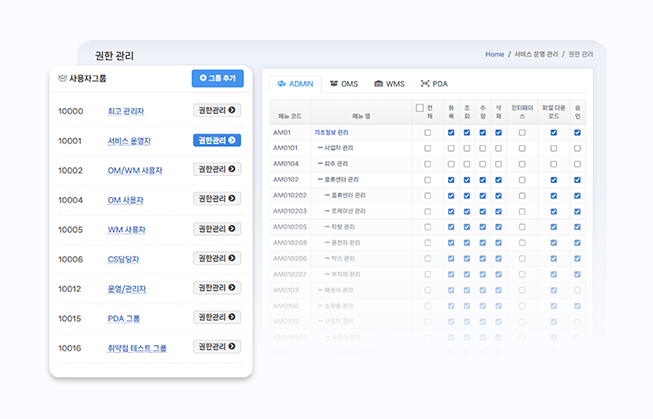Switch to the PDA tab
The image size is (653, 419).
point(434,84)
